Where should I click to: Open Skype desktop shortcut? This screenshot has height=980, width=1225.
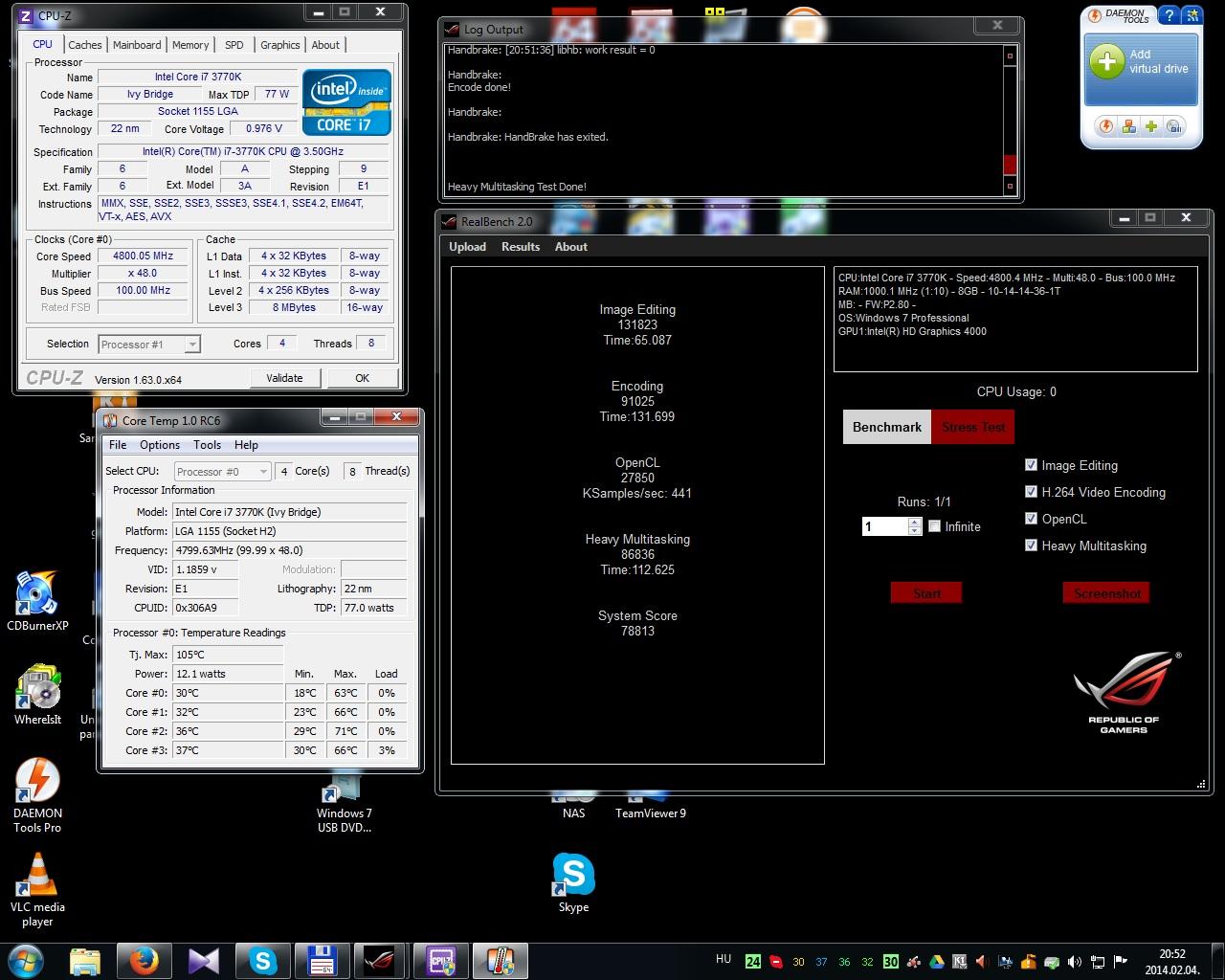573,882
